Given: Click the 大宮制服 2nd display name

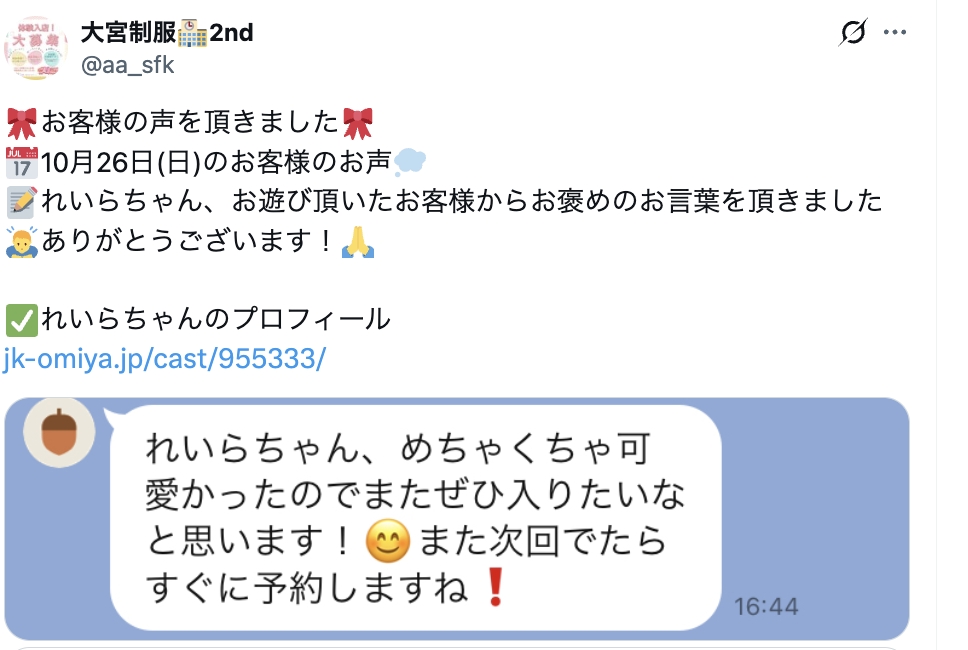Looking at the screenshot, I should click(x=167, y=32).
